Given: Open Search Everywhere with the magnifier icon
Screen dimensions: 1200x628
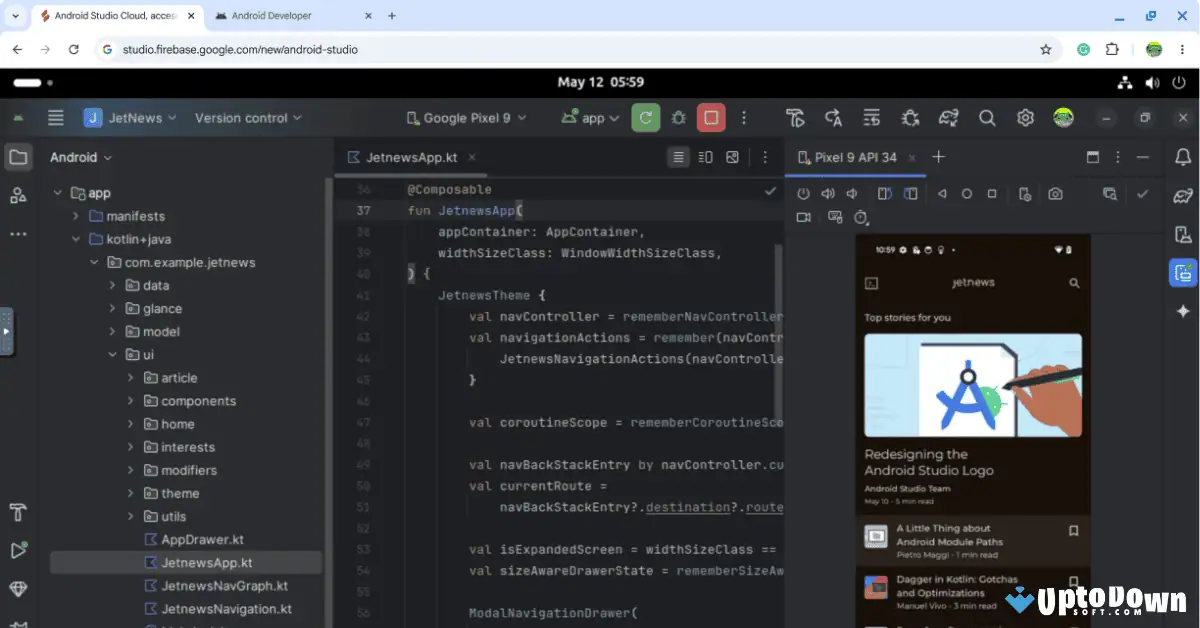Looking at the screenshot, I should [987, 117].
